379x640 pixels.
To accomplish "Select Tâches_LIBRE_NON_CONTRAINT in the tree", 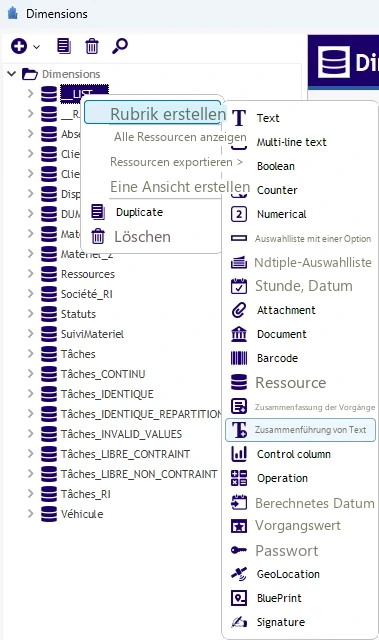I will (139, 474).
